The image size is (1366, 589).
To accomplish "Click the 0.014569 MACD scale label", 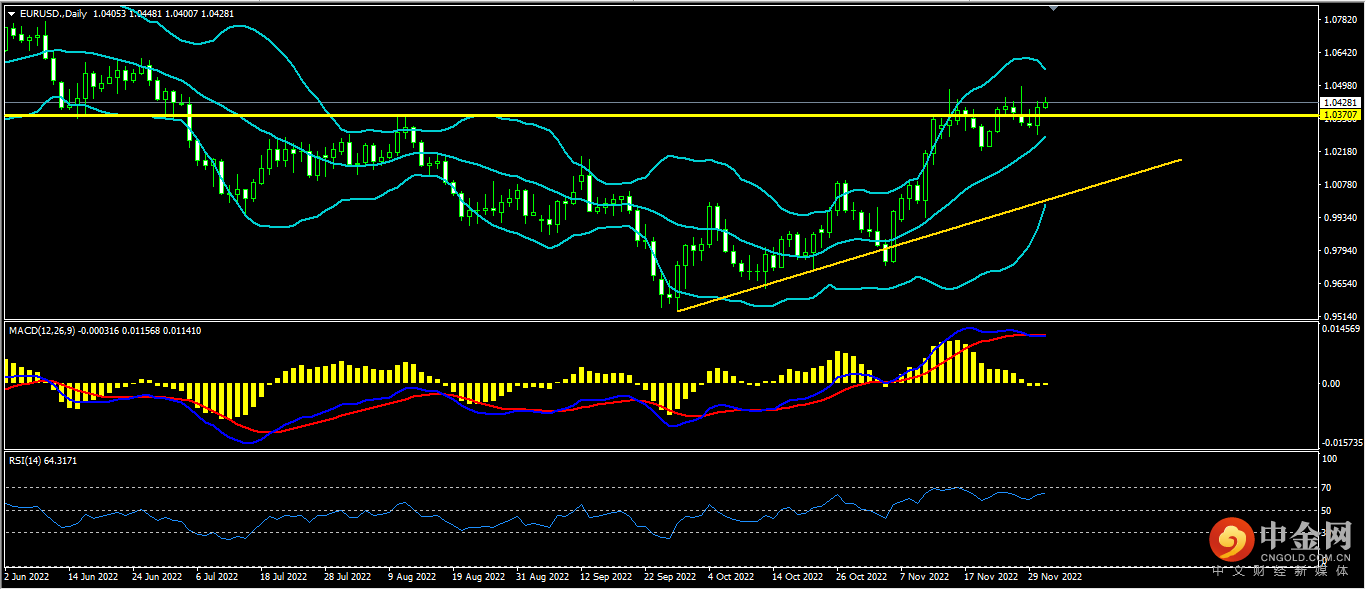I will (x=1341, y=329).
